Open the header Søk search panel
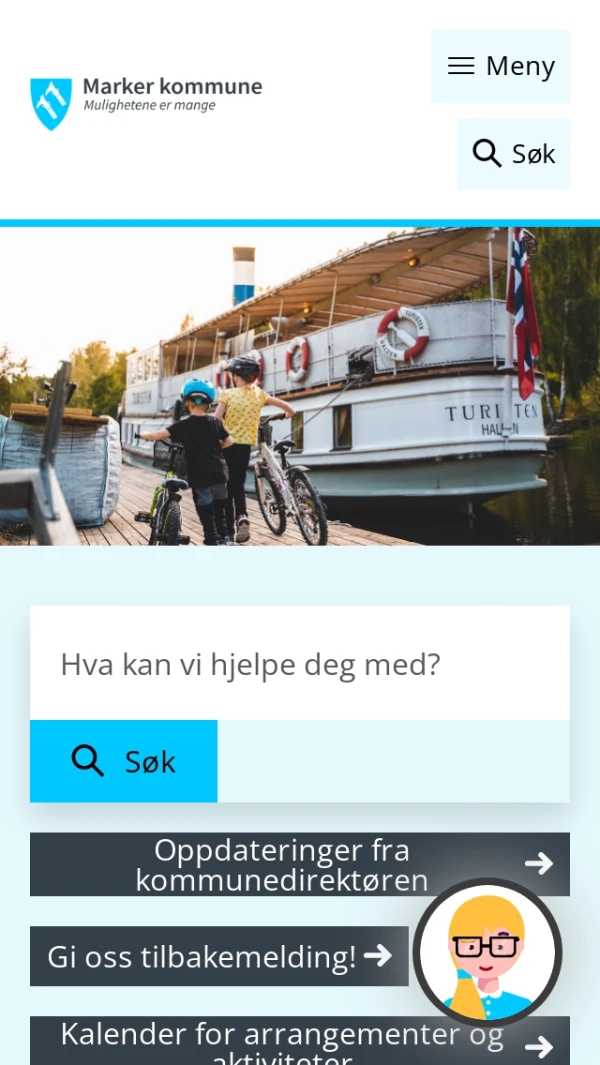 514,154
